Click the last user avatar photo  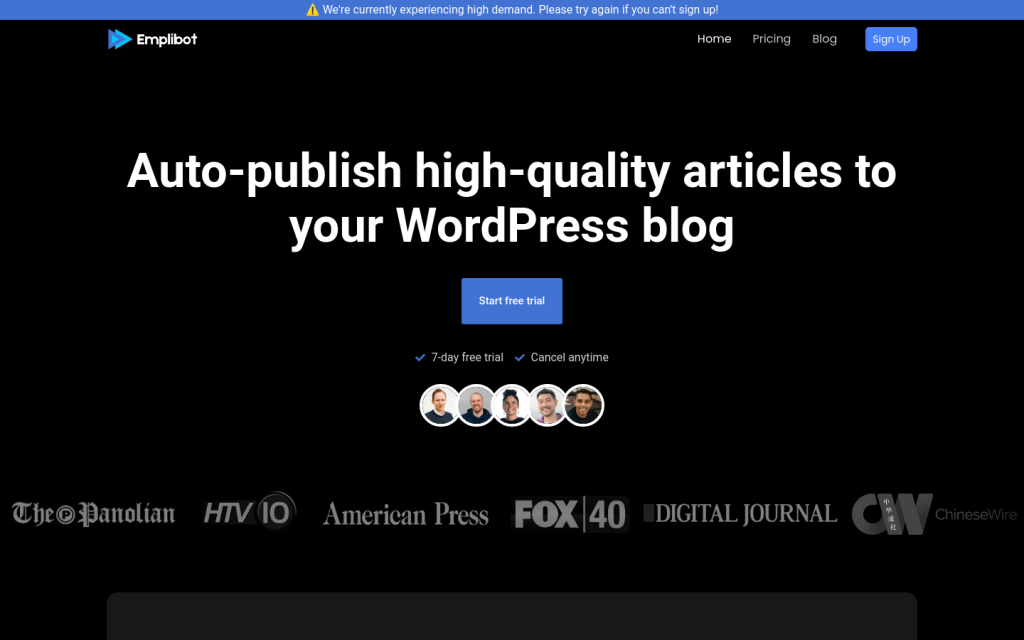[584, 405]
